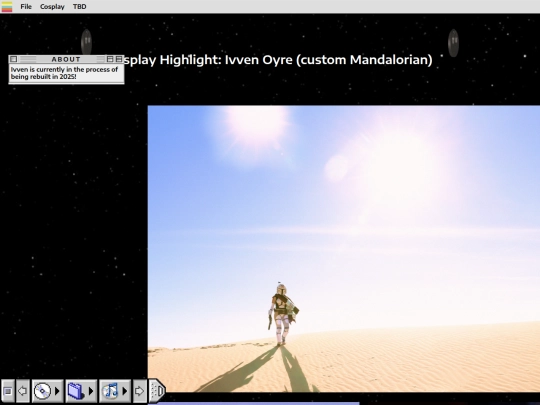
Task: Click the control strip right scroll arrow
Action: (139, 391)
